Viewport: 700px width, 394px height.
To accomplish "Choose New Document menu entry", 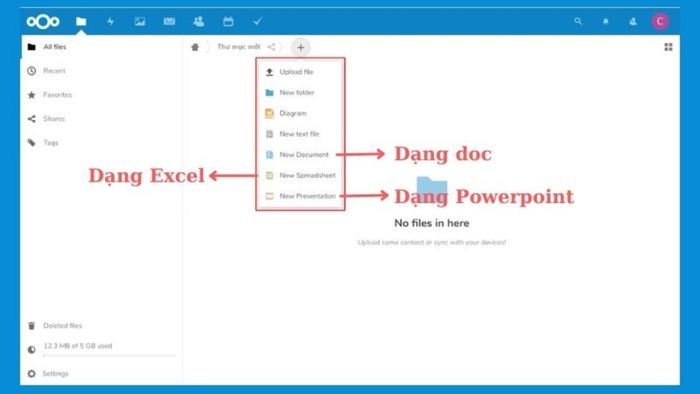I will (300, 155).
